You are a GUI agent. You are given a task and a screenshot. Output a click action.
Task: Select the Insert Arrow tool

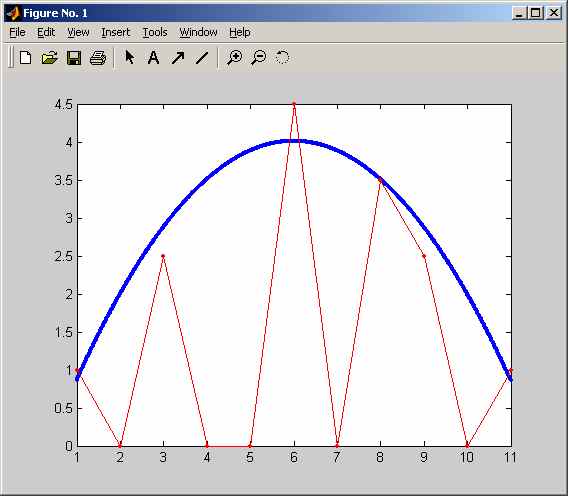(178, 58)
